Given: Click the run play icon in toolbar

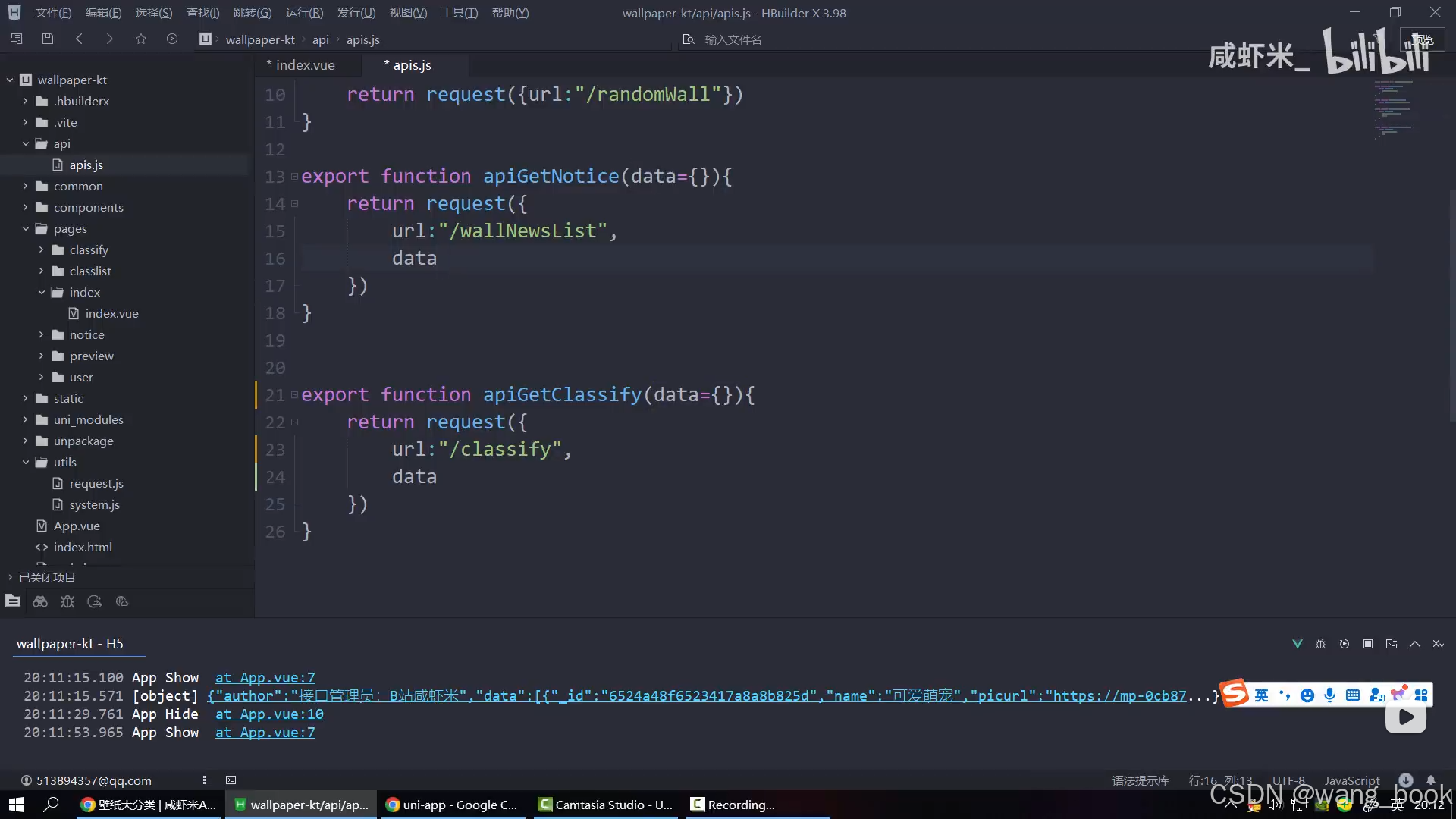Looking at the screenshot, I should [x=172, y=39].
